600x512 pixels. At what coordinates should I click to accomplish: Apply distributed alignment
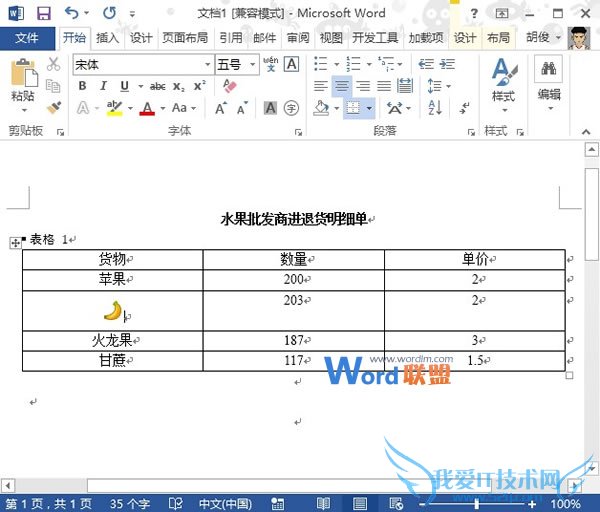(x=405, y=86)
